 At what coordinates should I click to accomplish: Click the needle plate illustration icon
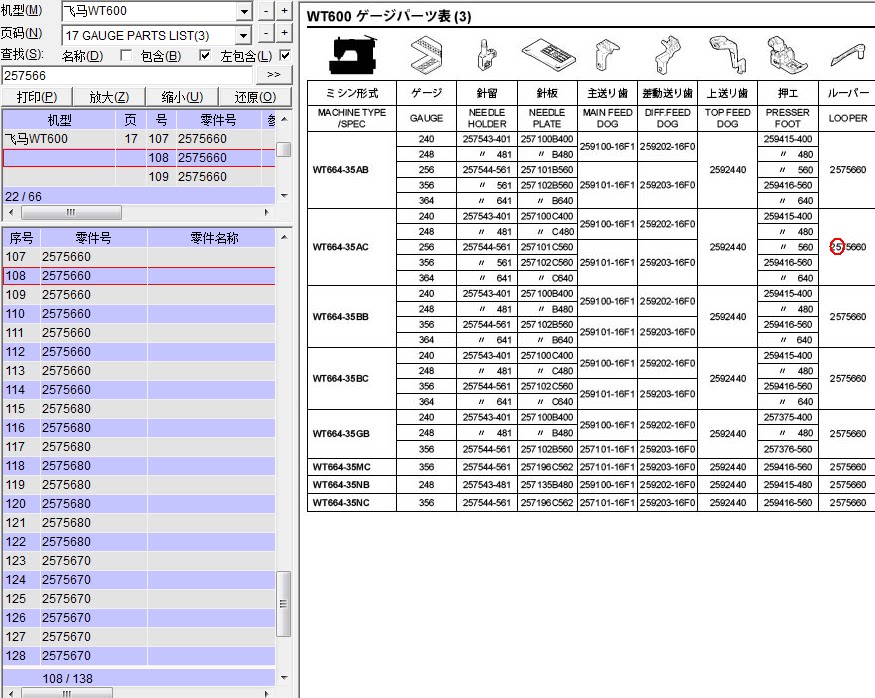(548, 55)
